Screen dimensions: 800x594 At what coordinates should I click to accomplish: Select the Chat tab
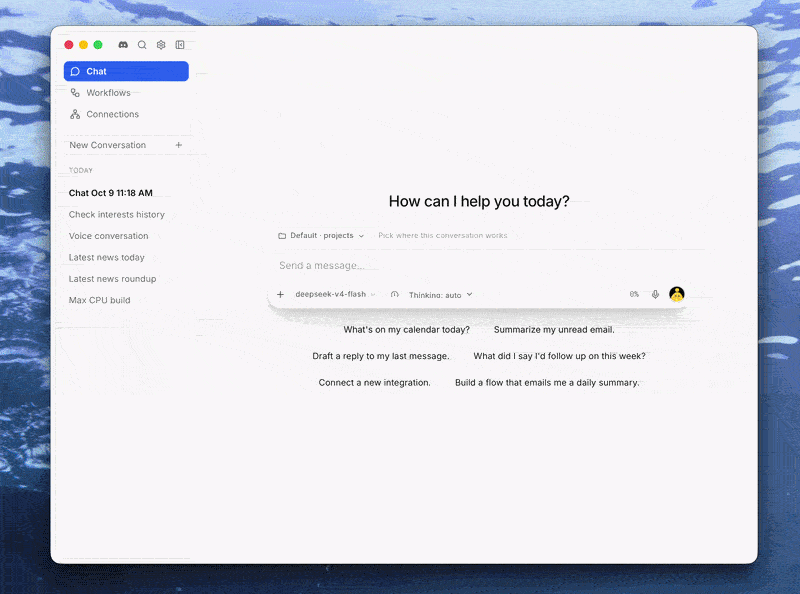tap(126, 71)
